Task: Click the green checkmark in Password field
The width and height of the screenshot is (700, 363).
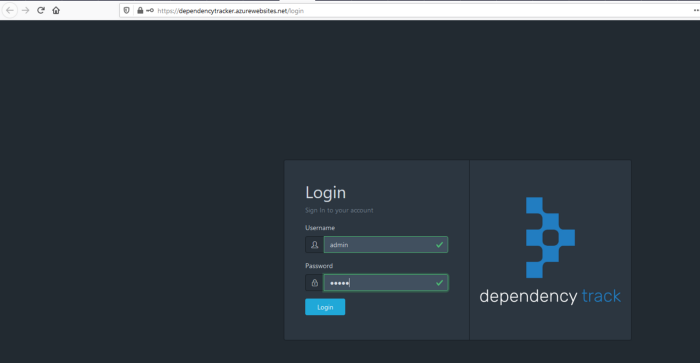Action: click(x=440, y=283)
